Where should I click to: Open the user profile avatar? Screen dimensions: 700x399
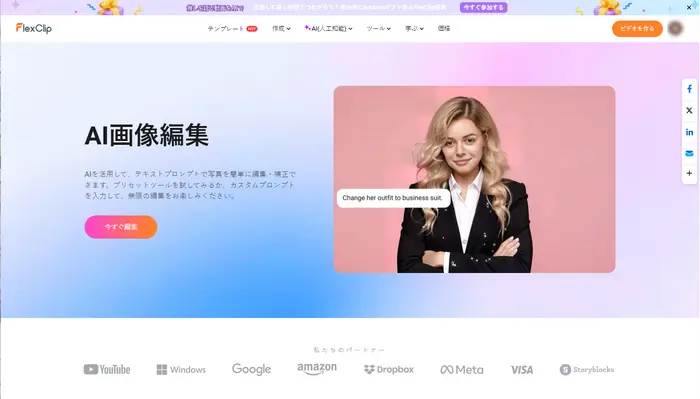[675, 28]
